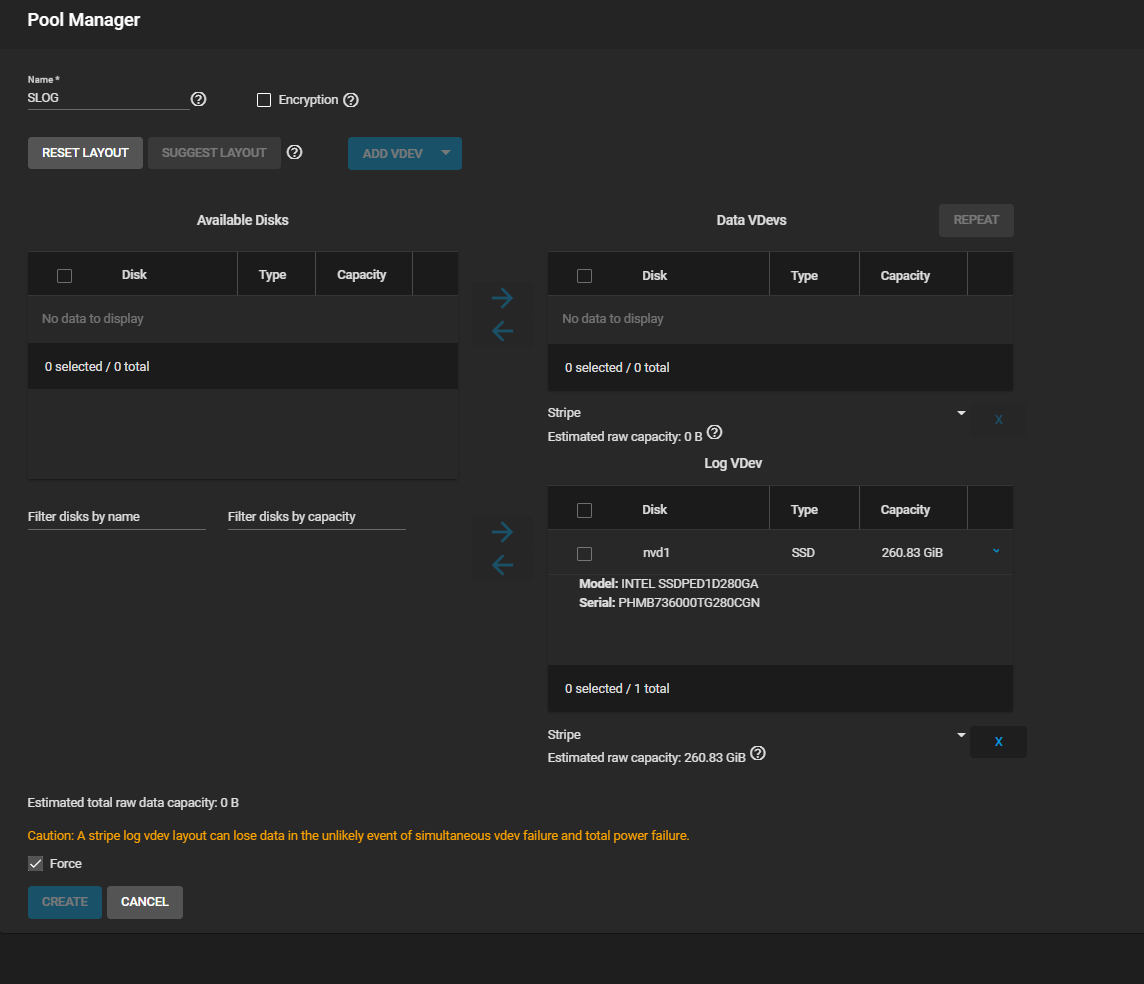
Task: Click the Create pool button
Action: click(x=65, y=902)
